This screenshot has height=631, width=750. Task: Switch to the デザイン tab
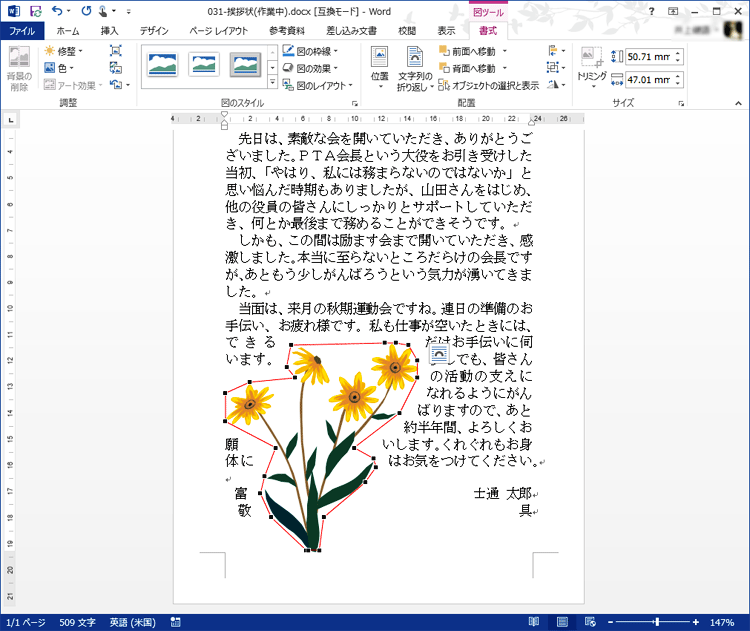[x=154, y=31]
